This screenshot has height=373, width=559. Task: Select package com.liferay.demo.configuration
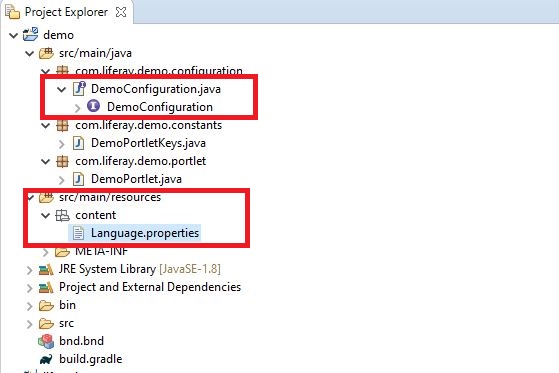[159, 70]
